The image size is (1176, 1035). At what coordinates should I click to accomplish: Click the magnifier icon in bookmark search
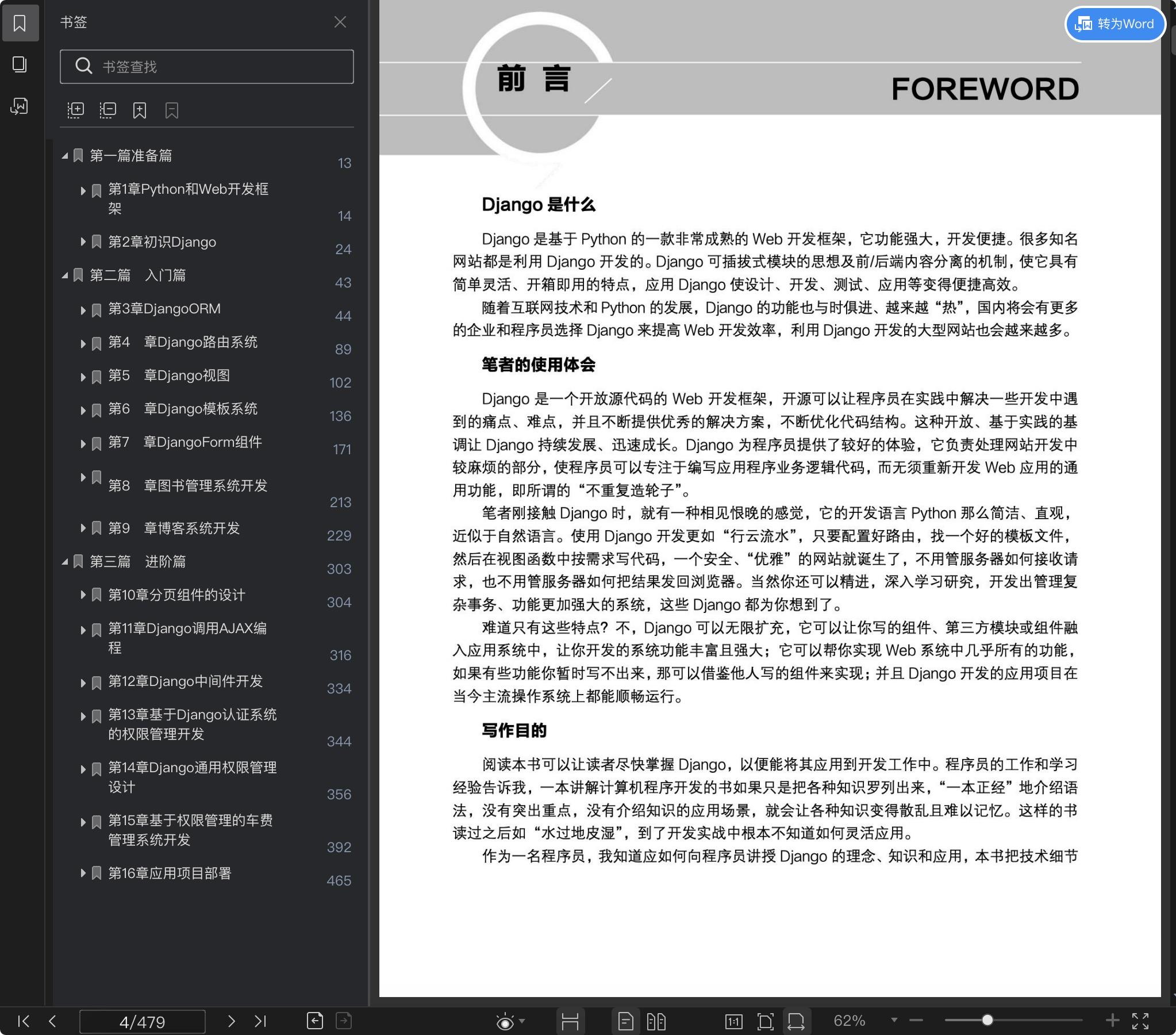point(84,66)
